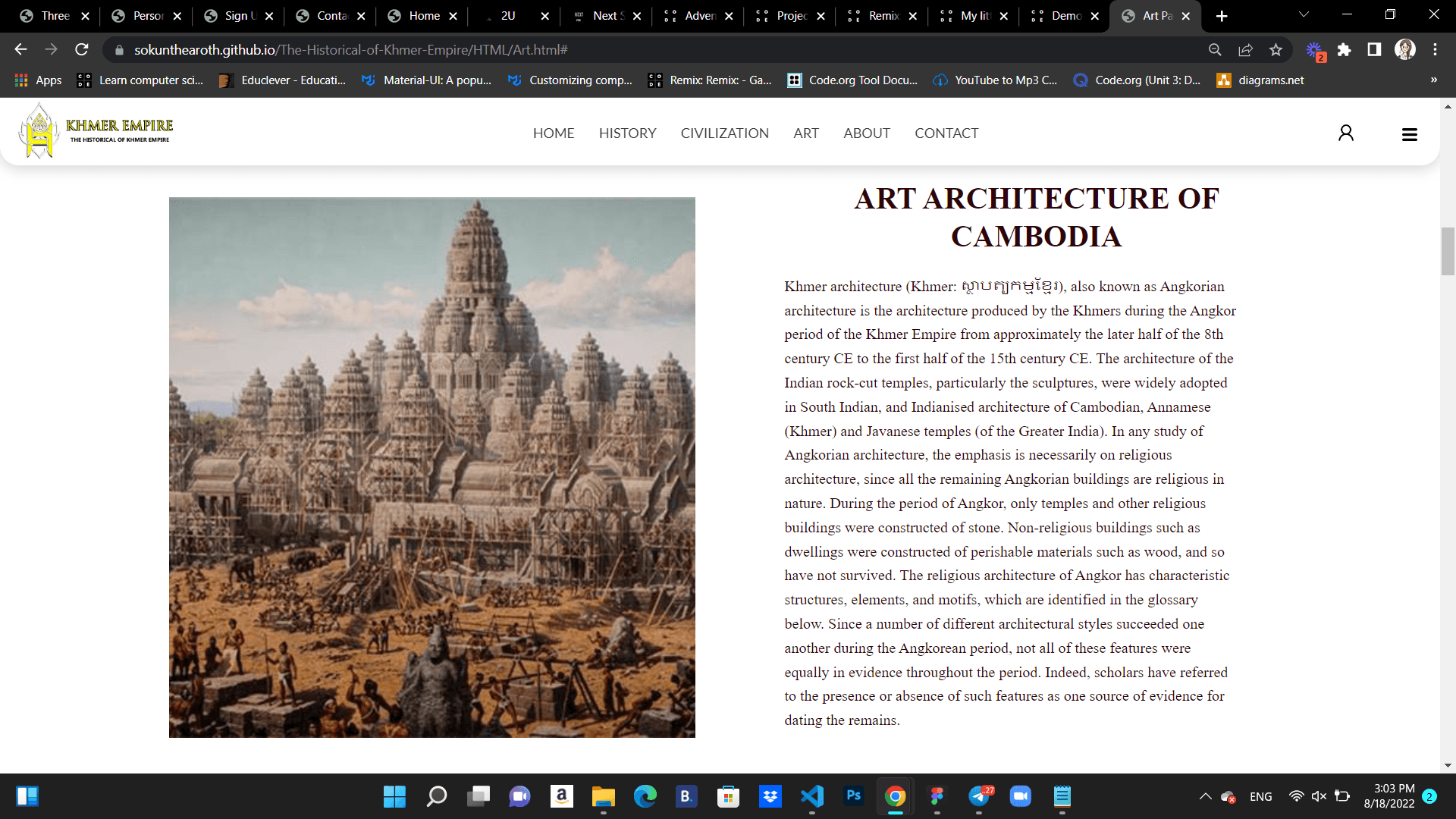Open the Code.org Tool Docu... bookmark

(x=852, y=80)
